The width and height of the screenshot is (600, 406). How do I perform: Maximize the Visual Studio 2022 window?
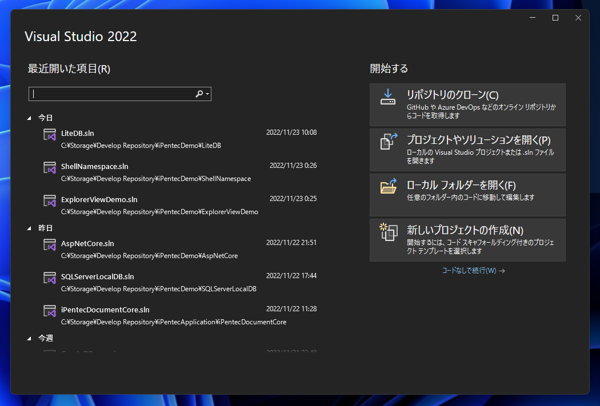pyautogui.click(x=555, y=18)
